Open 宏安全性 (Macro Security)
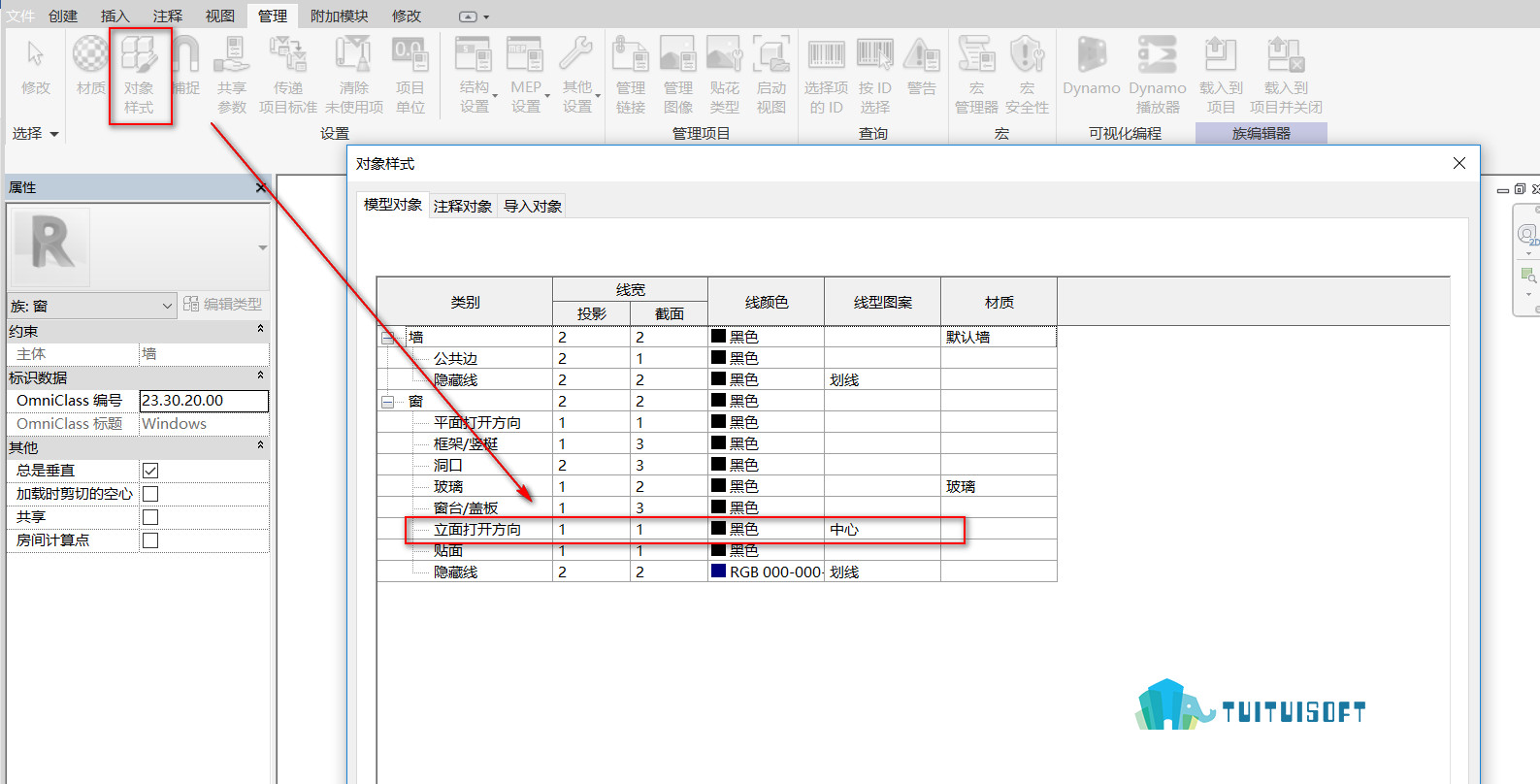 1027,76
